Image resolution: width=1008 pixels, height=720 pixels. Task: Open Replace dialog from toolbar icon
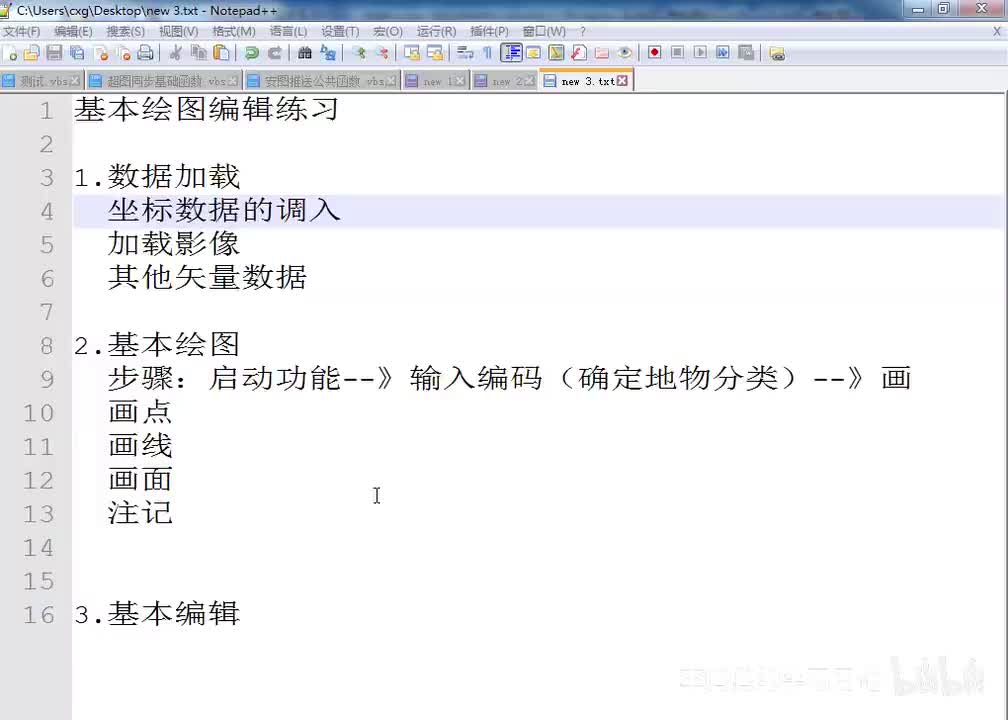[x=328, y=53]
